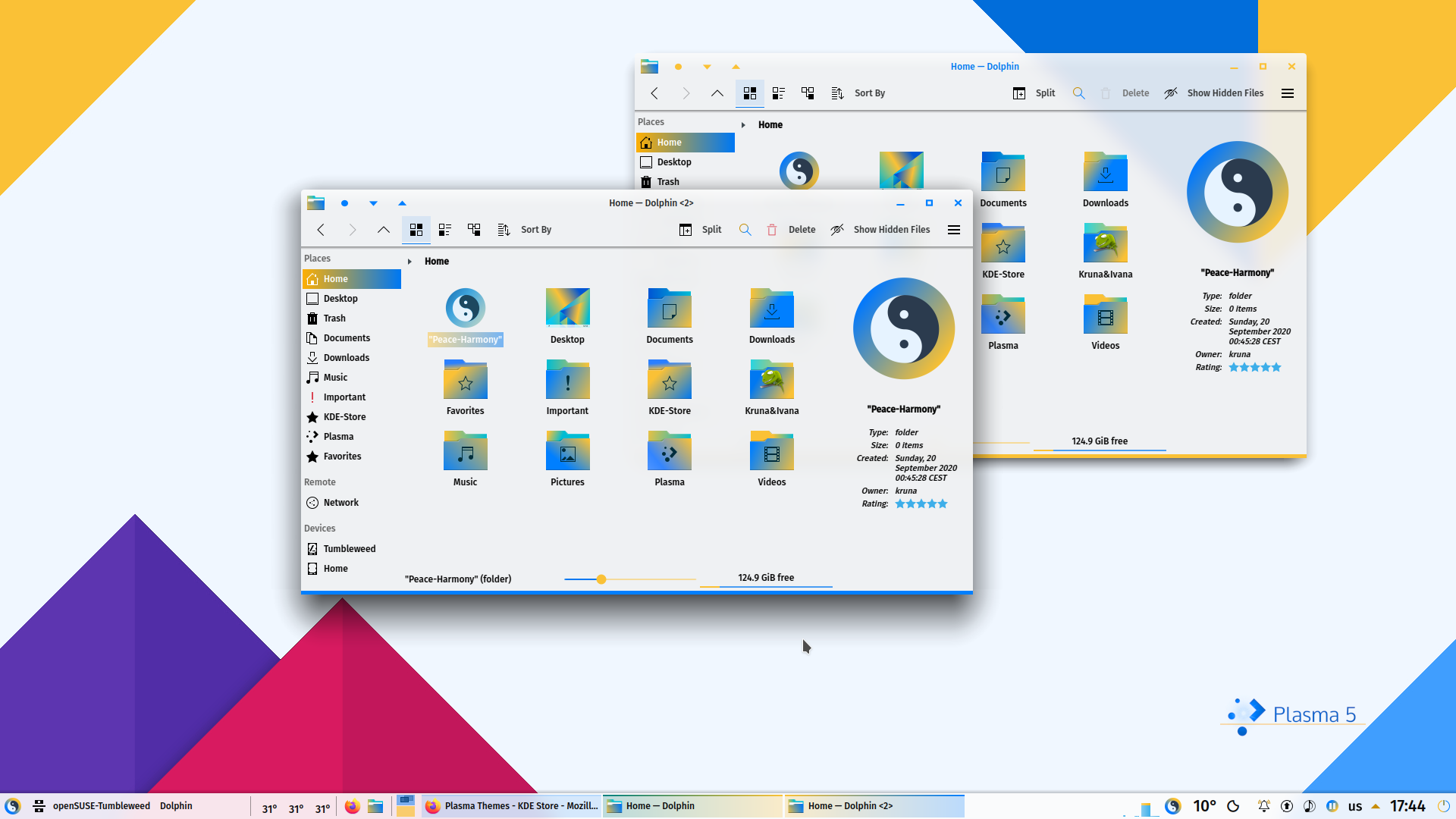Click Dolphin menu in bottom panel
The width and height of the screenshot is (1456, 819).
point(176,806)
